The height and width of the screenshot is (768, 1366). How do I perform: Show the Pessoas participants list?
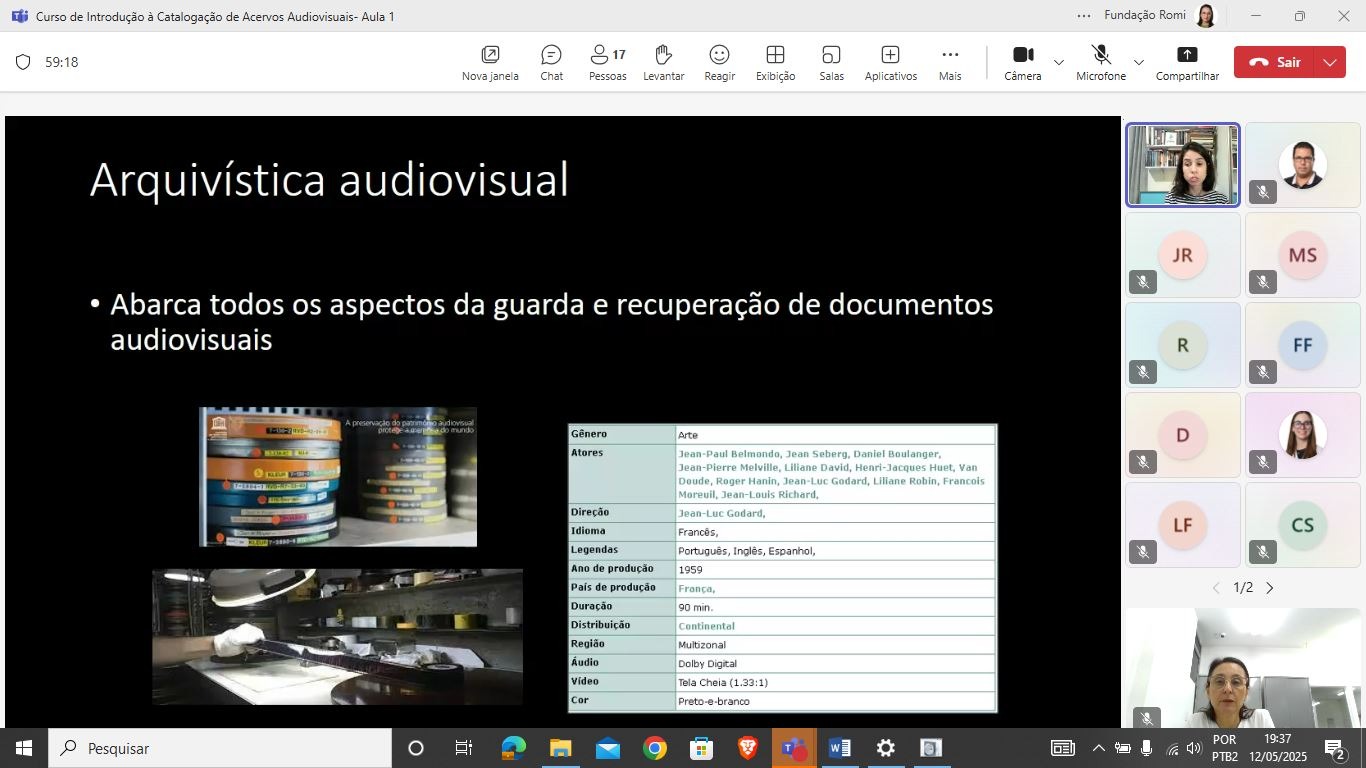pyautogui.click(x=607, y=62)
